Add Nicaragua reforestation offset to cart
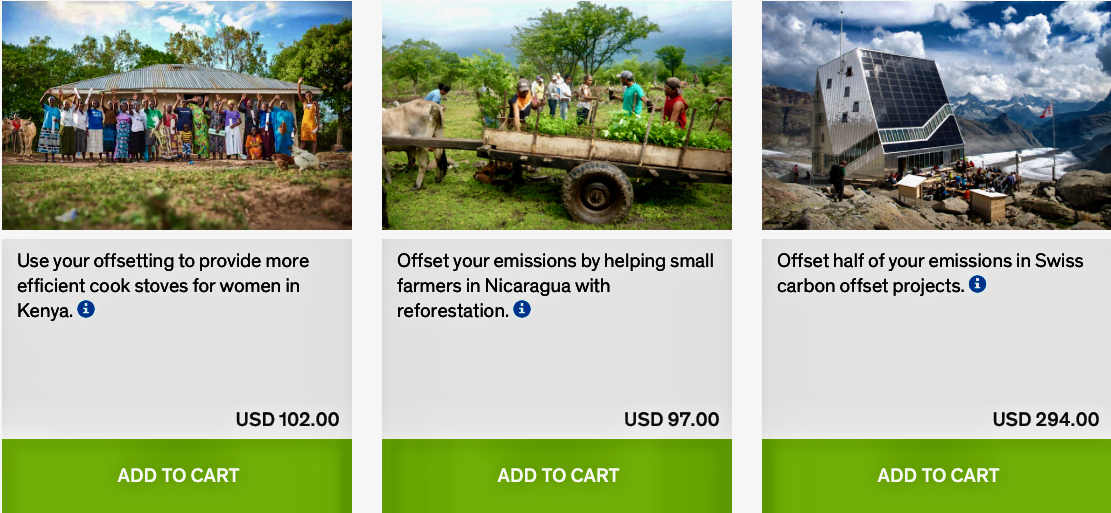Image resolution: width=1111 pixels, height=513 pixels. [x=557, y=476]
